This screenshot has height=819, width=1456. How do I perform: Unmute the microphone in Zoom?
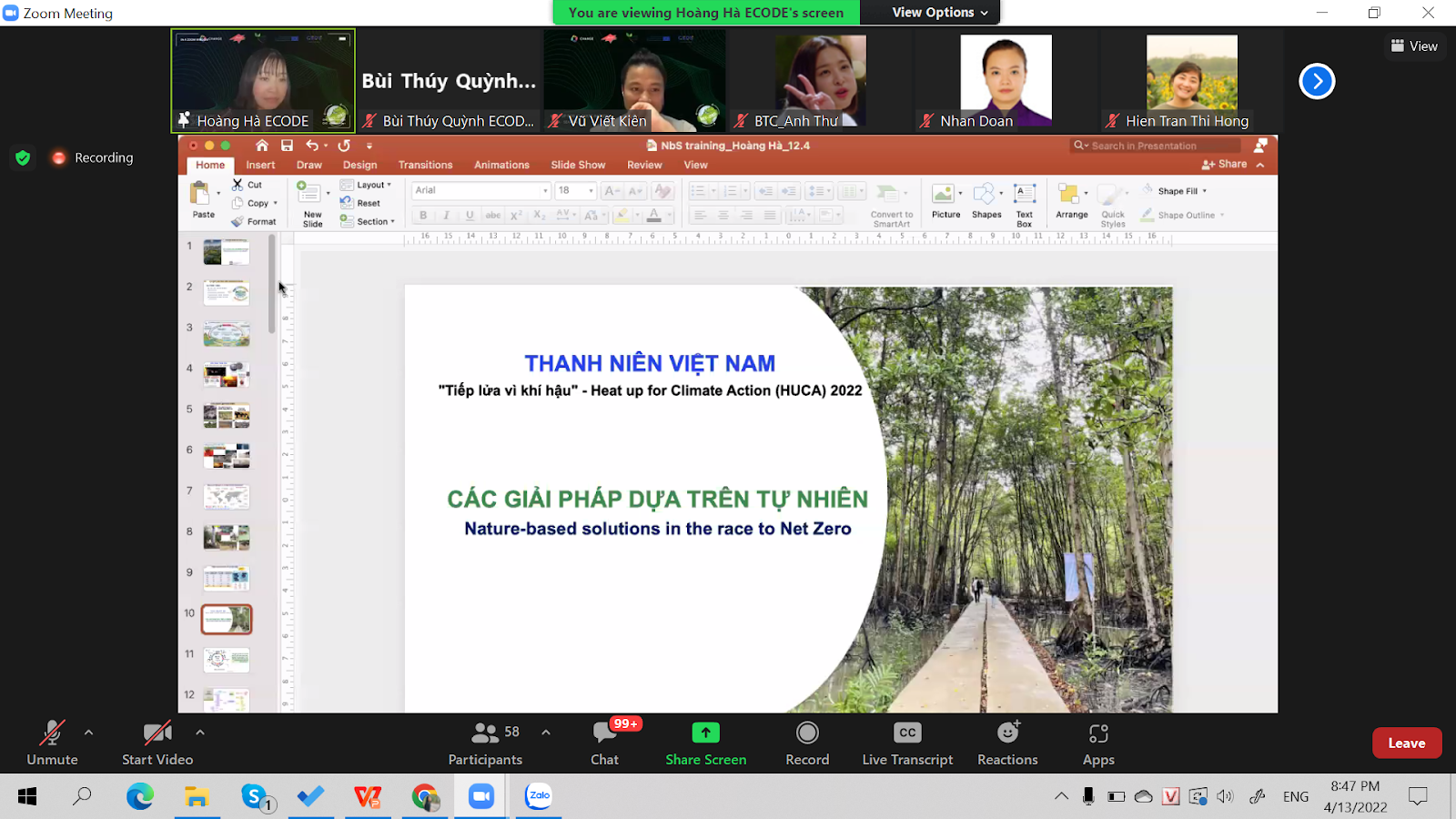tap(52, 743)
